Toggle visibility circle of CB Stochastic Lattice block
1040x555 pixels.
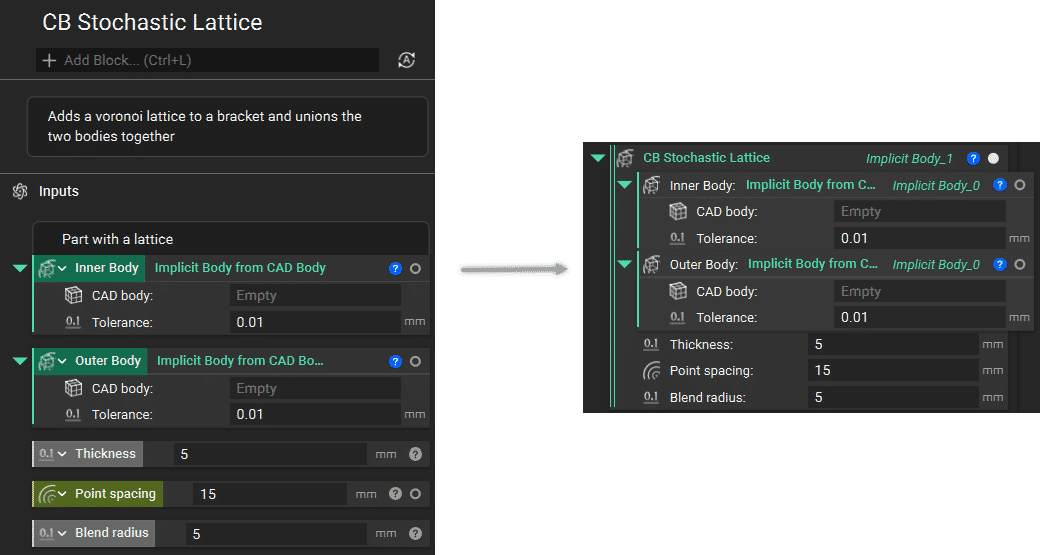(993, 158)
